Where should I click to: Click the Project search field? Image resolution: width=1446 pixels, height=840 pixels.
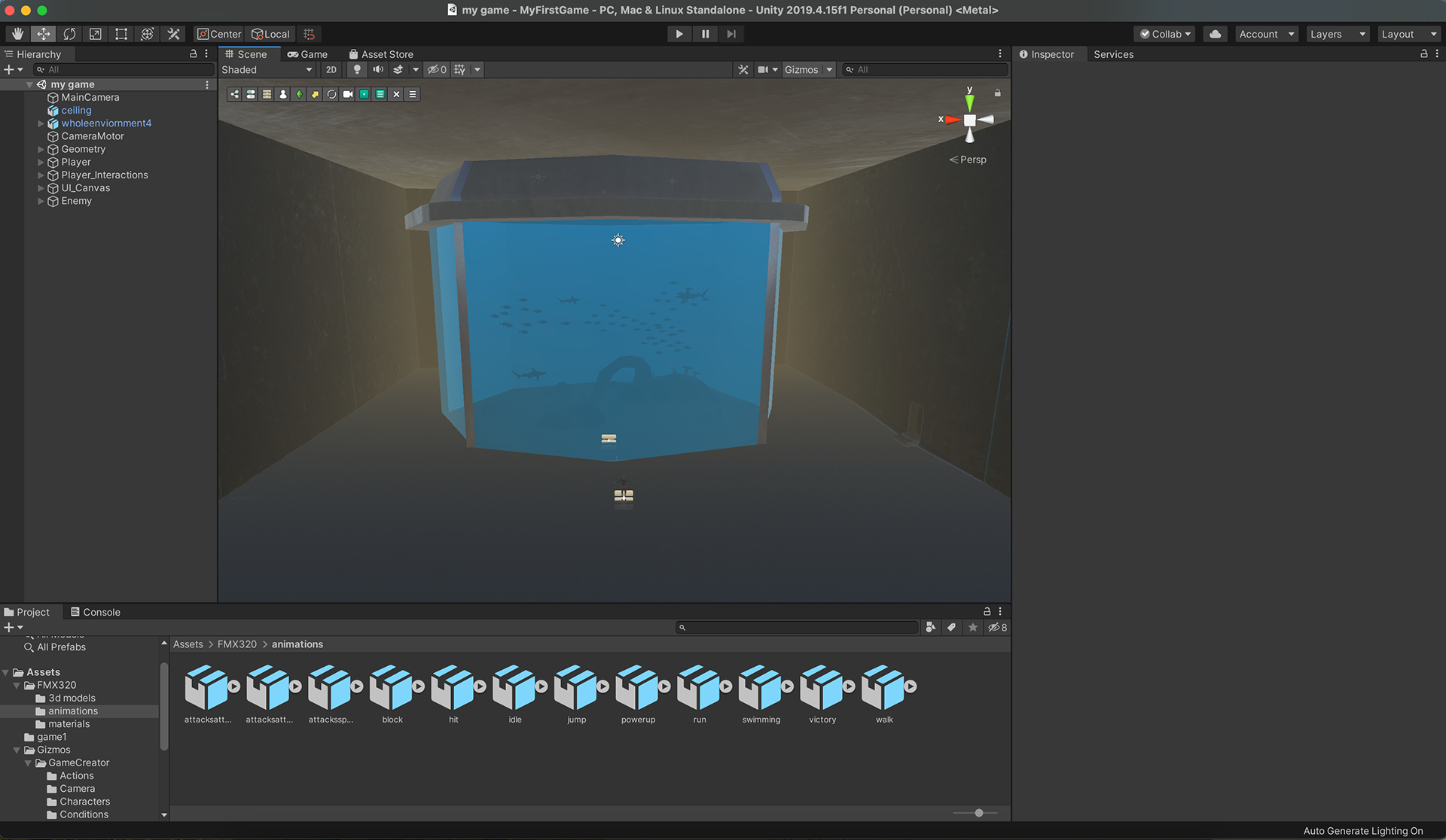(x=797, y=627)
